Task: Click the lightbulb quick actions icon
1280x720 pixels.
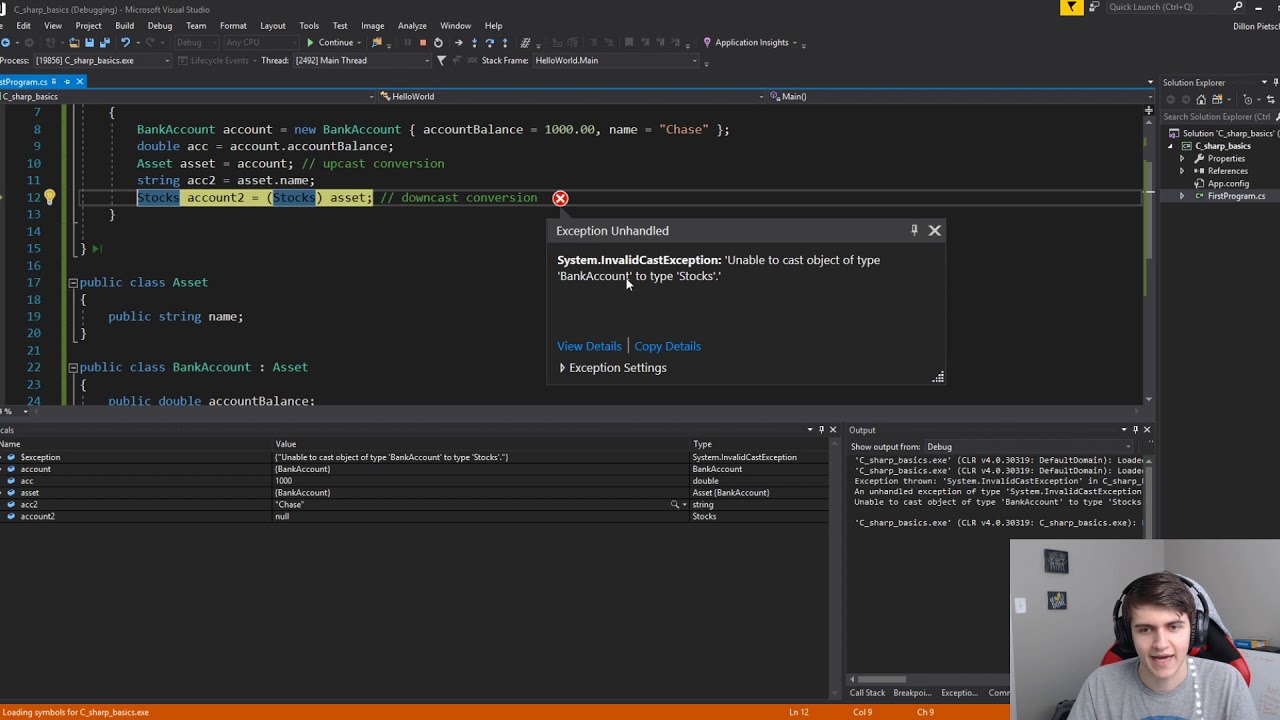Action: point(49,198)
